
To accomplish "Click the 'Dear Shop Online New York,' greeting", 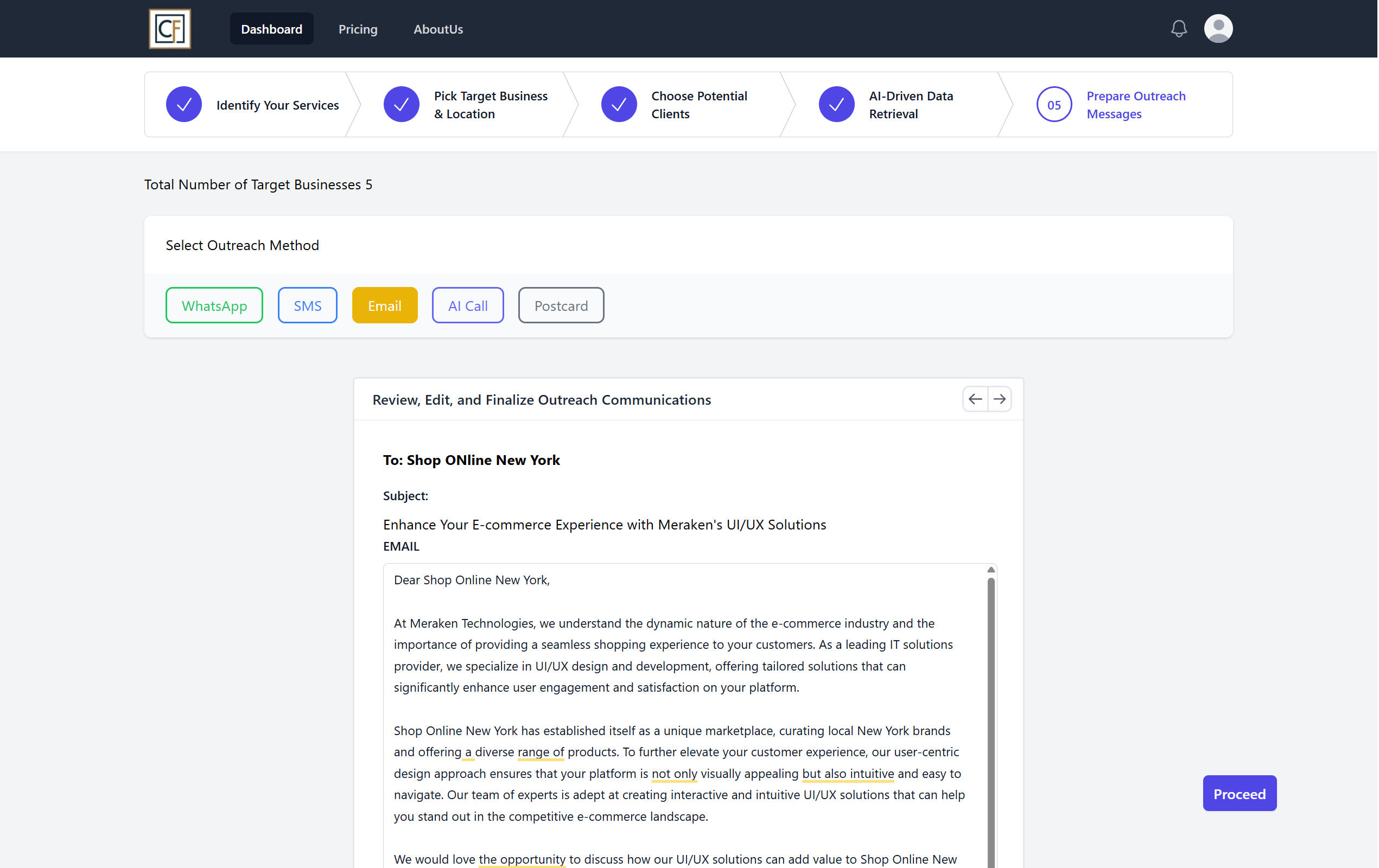I will pyautogui.click(x=472, y=580).
